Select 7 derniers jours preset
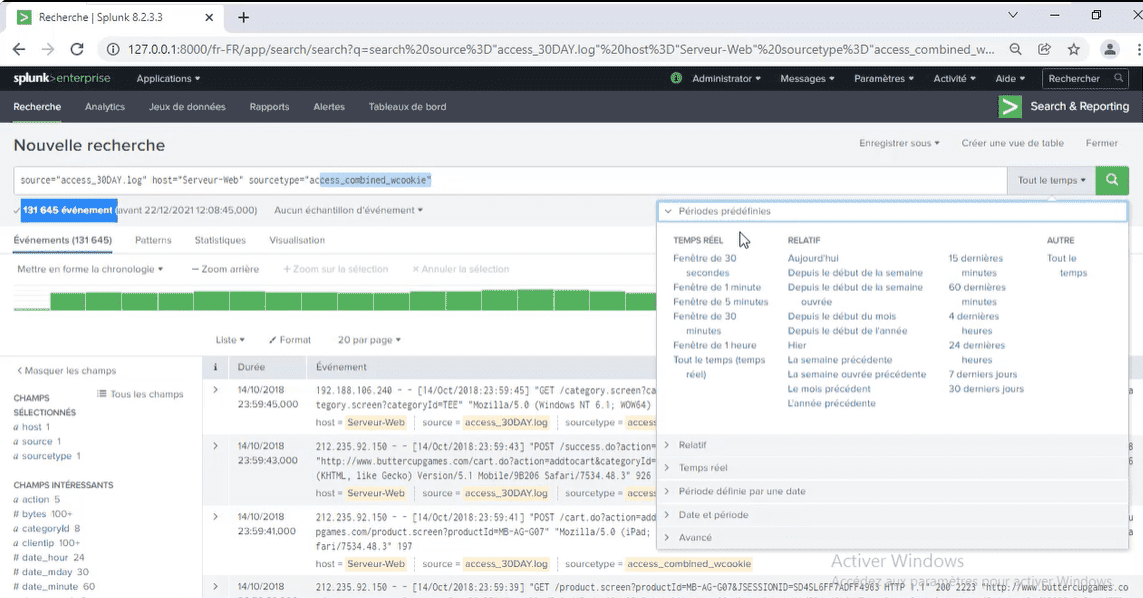1143x598 pixels. 983,374
